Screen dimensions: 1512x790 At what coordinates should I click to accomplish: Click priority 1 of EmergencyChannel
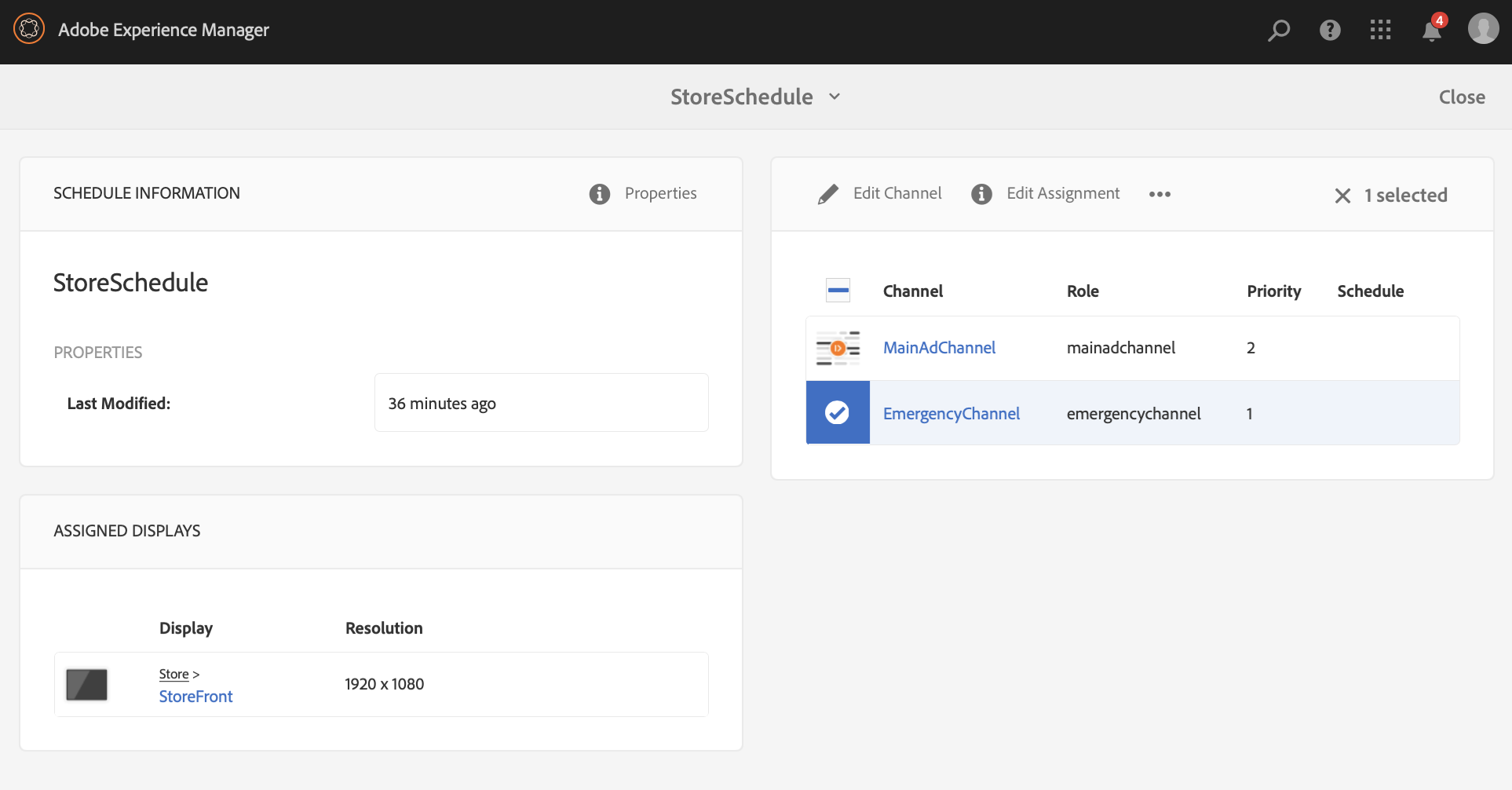(x=1249, y=414)
